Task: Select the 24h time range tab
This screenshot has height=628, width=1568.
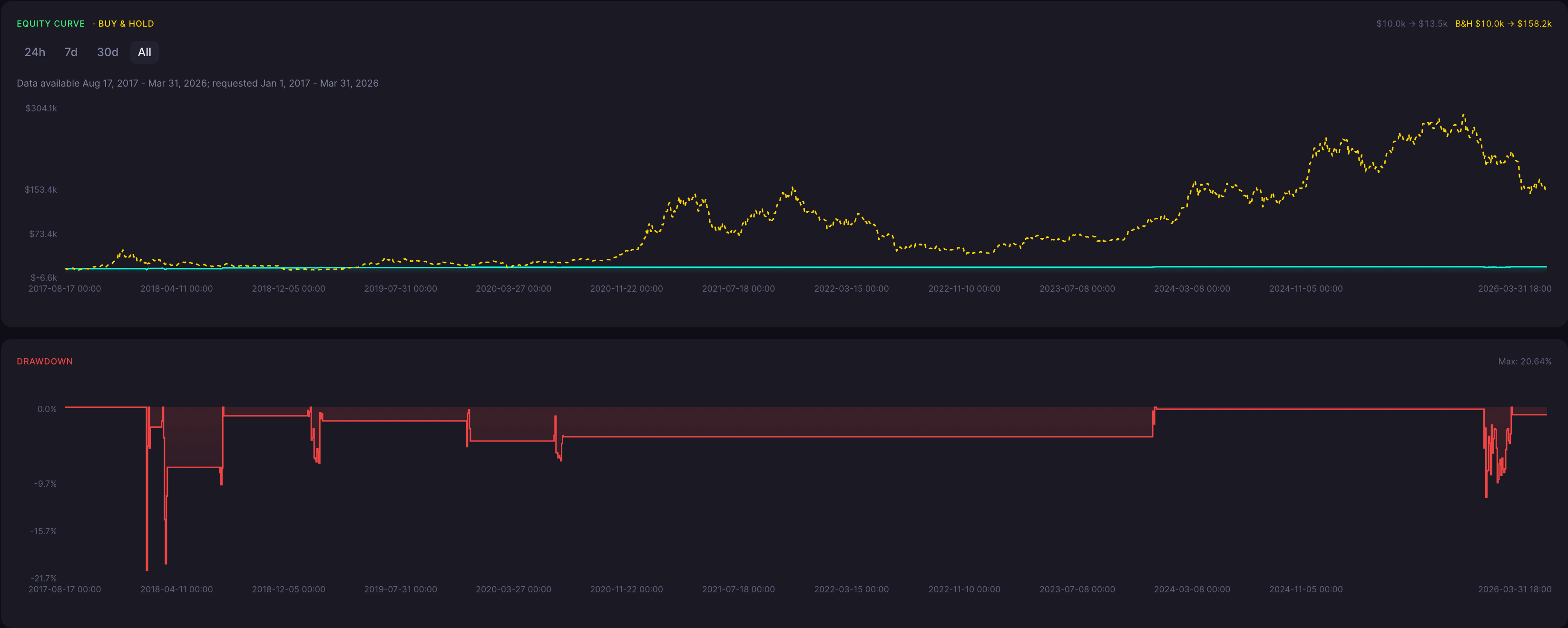Action: [35, 52]
